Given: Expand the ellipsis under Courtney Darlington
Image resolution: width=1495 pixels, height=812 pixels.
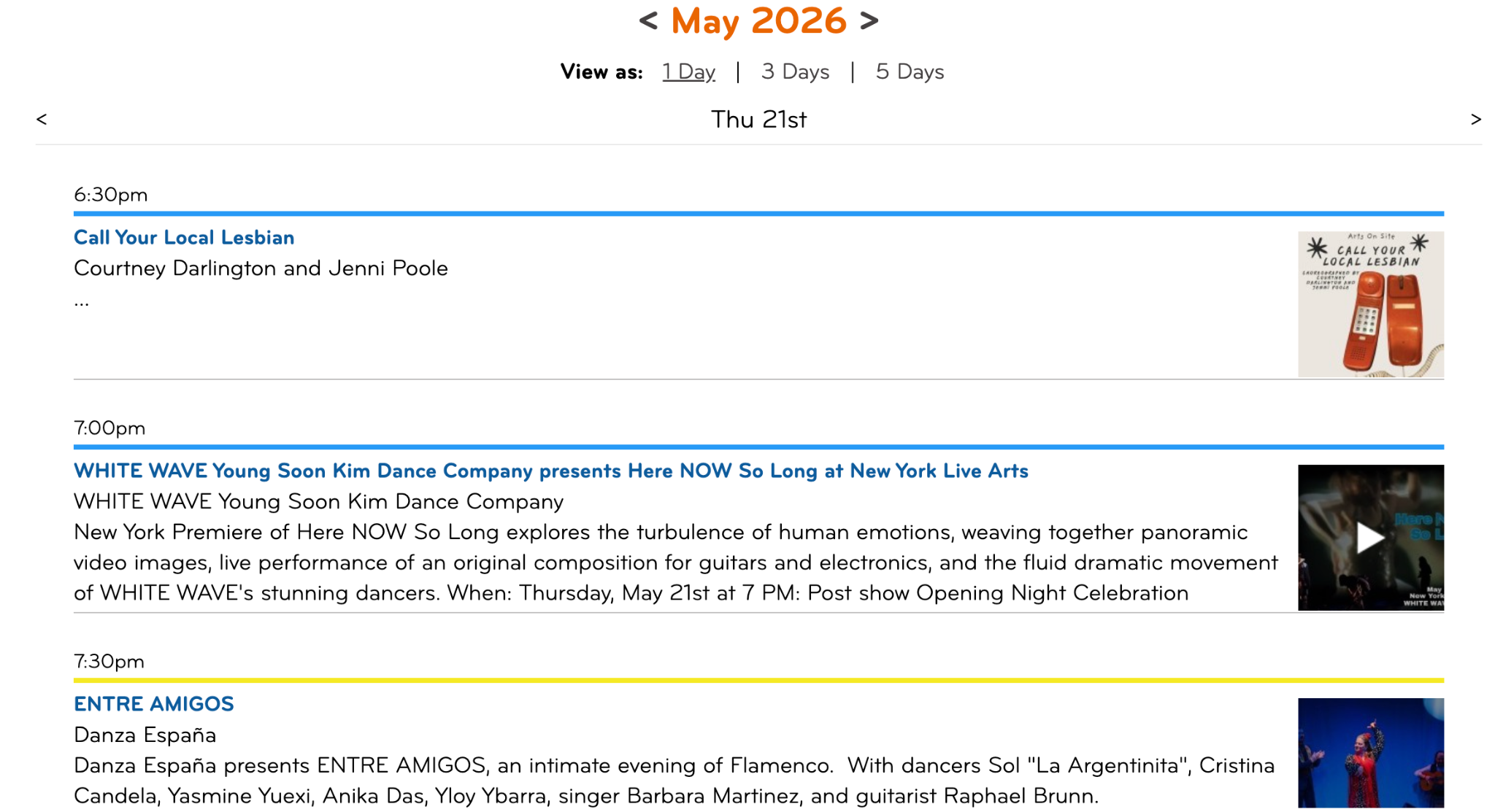Looking at the screenshot, I should click(x=82, y=302).
